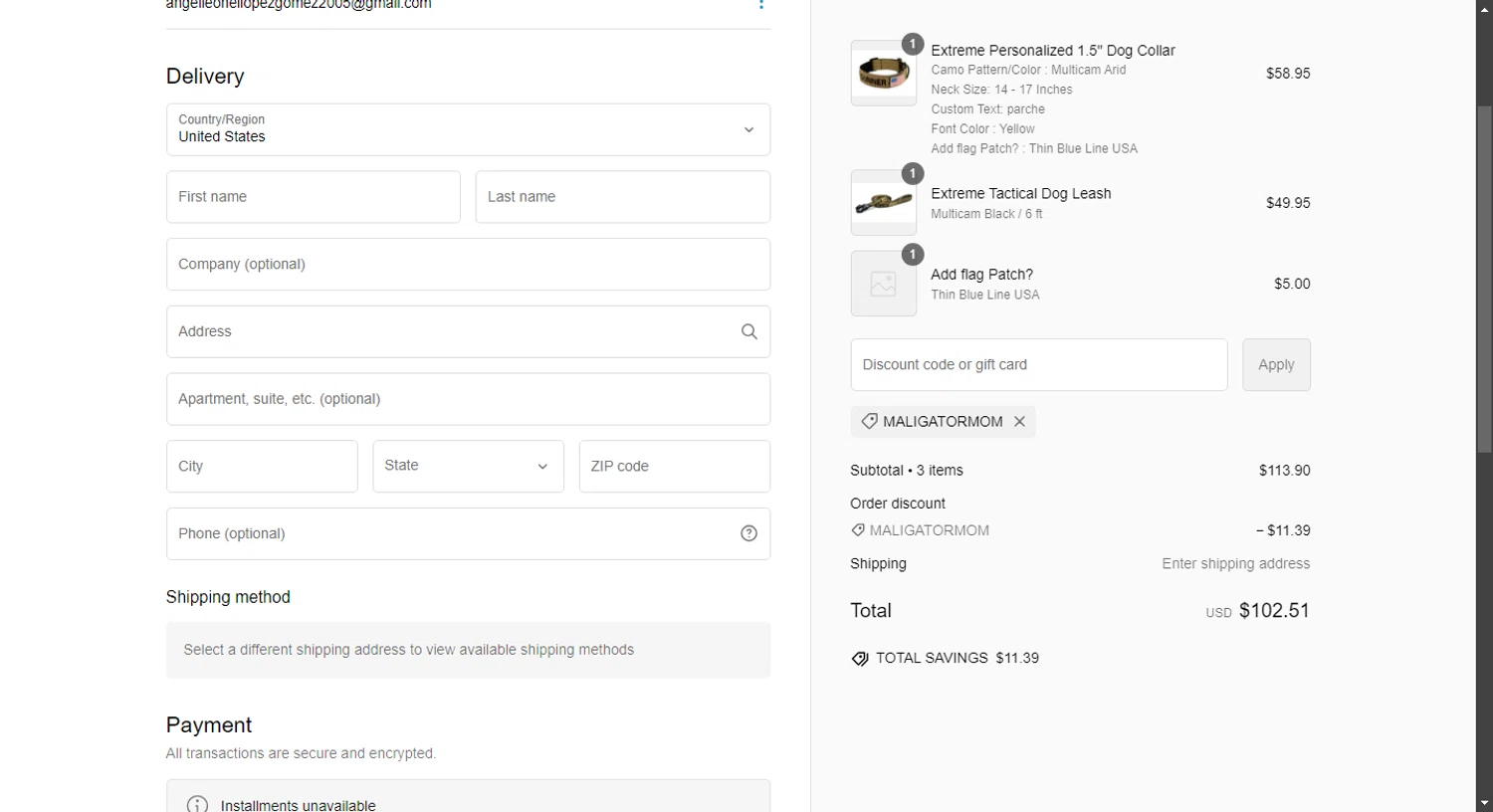Click the phone field help icon
Screen dimensions: 1493x812
[x=748, y=533]
